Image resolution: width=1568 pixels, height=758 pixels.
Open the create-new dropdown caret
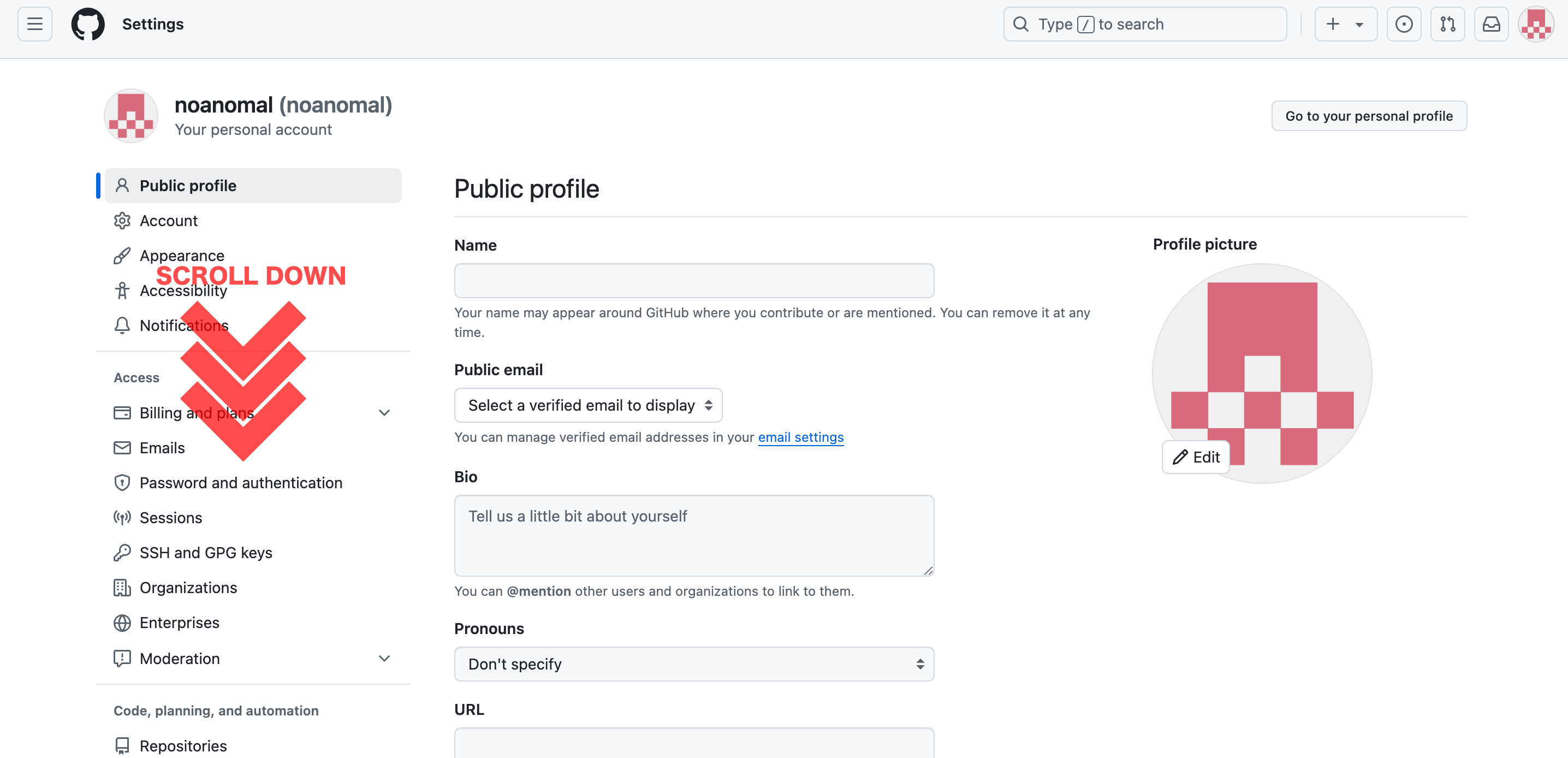click(1359, 25)
